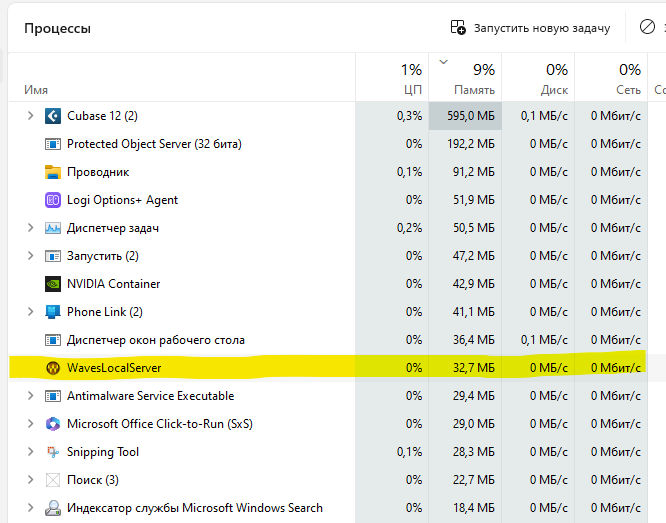Click the 51,9 МБ memory value
Screen dimensions: 666x523
pos(474,200)
